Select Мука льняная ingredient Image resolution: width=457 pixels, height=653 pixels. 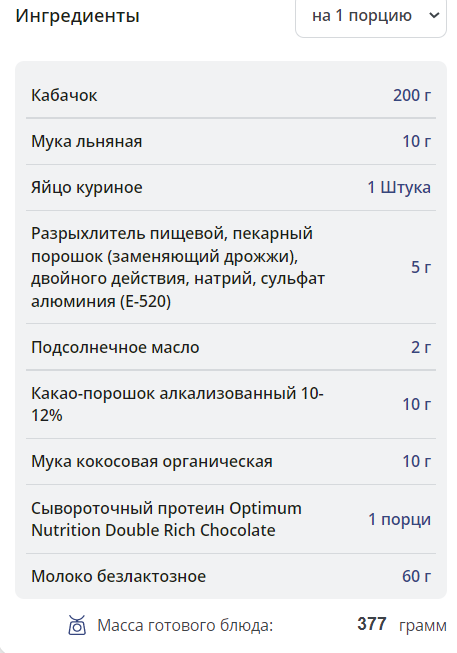point(87,142)
